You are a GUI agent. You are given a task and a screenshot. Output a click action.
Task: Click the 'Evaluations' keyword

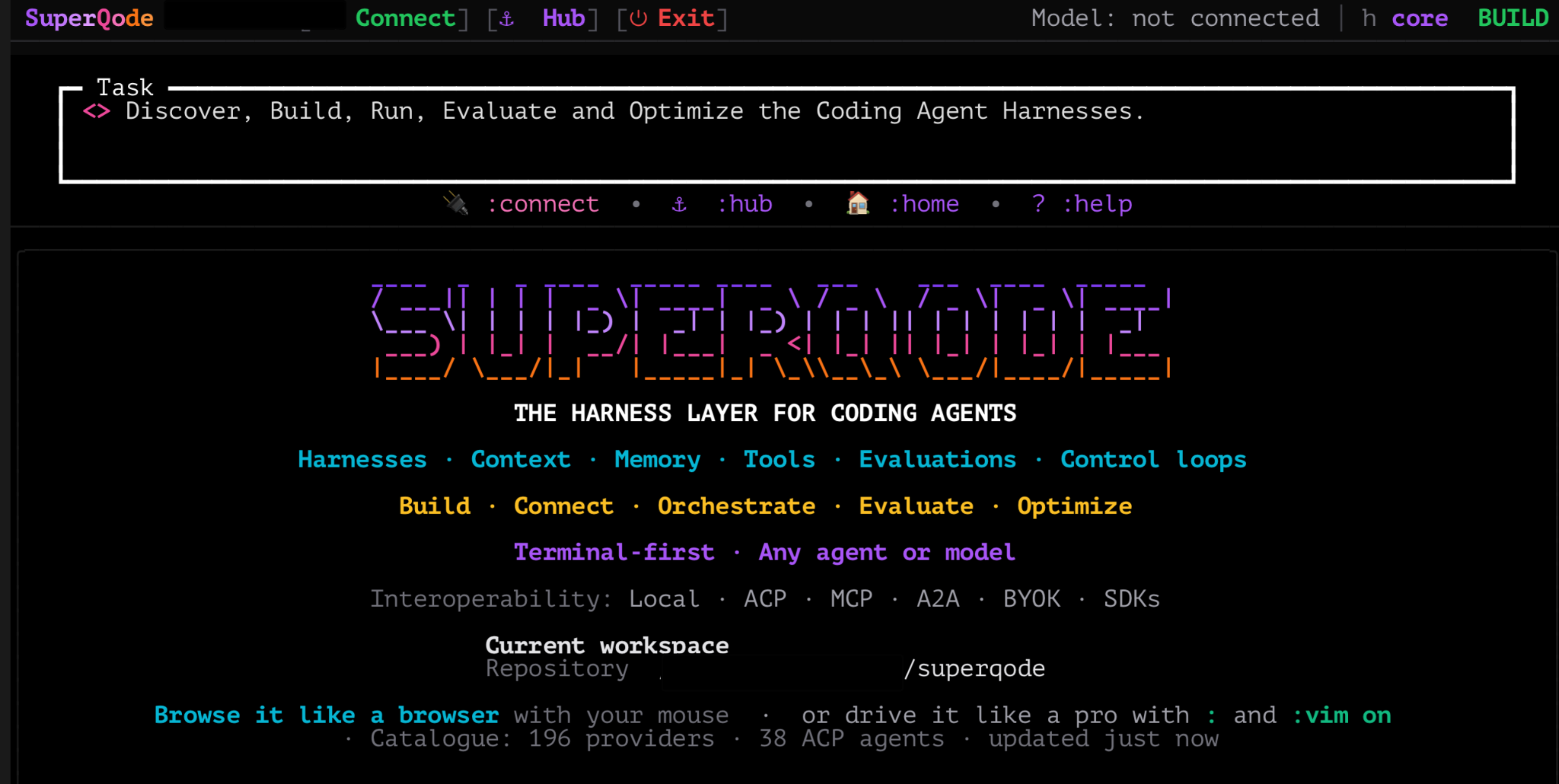tap(937, 460)
